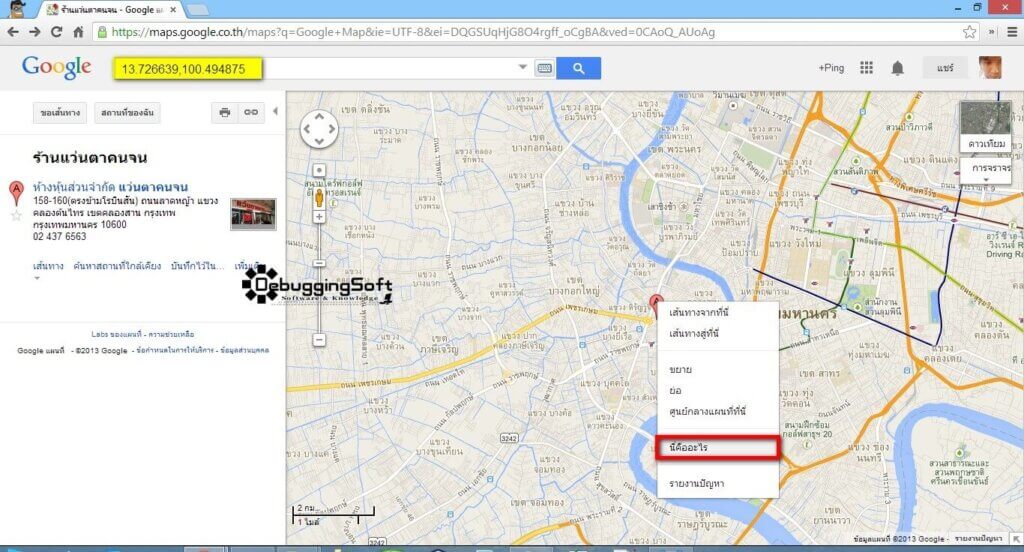Choose เส้นทางสู่ที่นี่ from context menu
Viewport: 1024px width, 552px height.
point(694,334)
